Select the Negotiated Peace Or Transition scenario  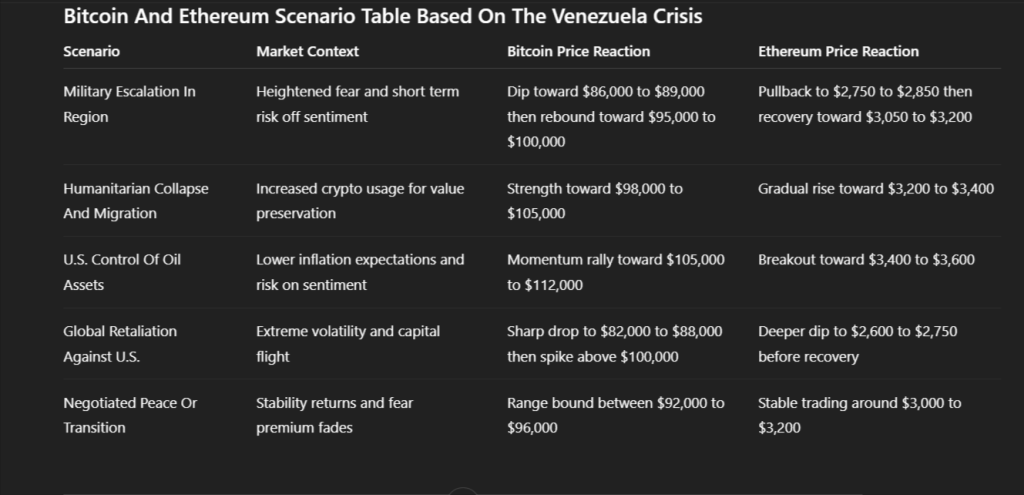pos(130,415)
